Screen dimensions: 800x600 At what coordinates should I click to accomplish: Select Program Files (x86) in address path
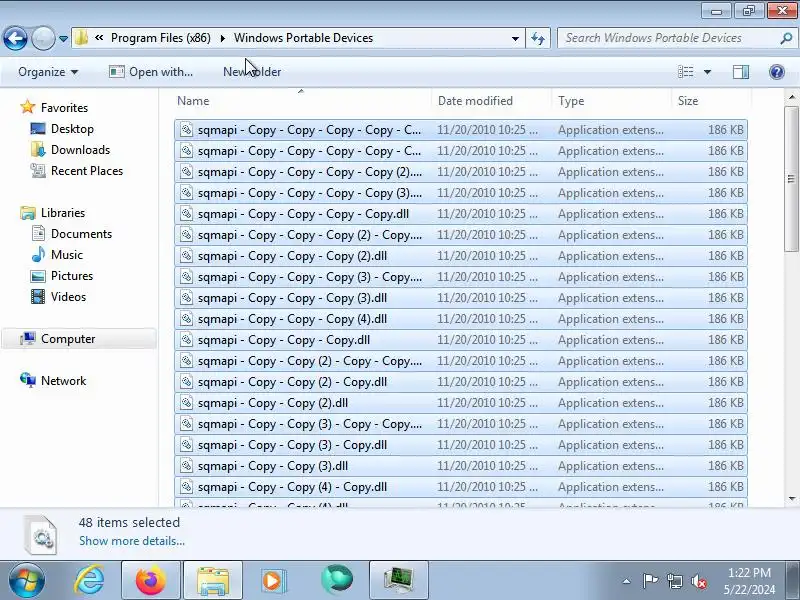click(x=161, y=38)
